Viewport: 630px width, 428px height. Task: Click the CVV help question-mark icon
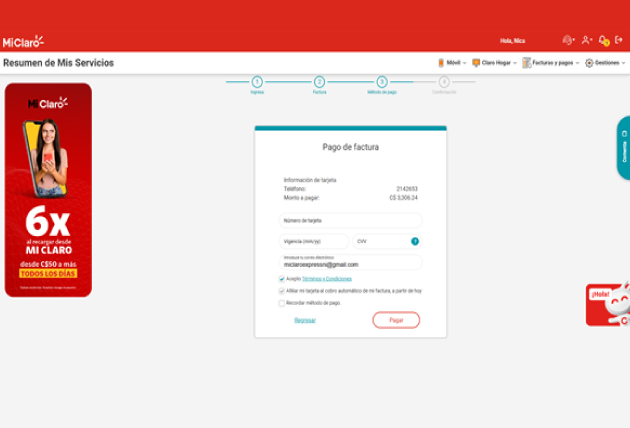pos(415,241)
